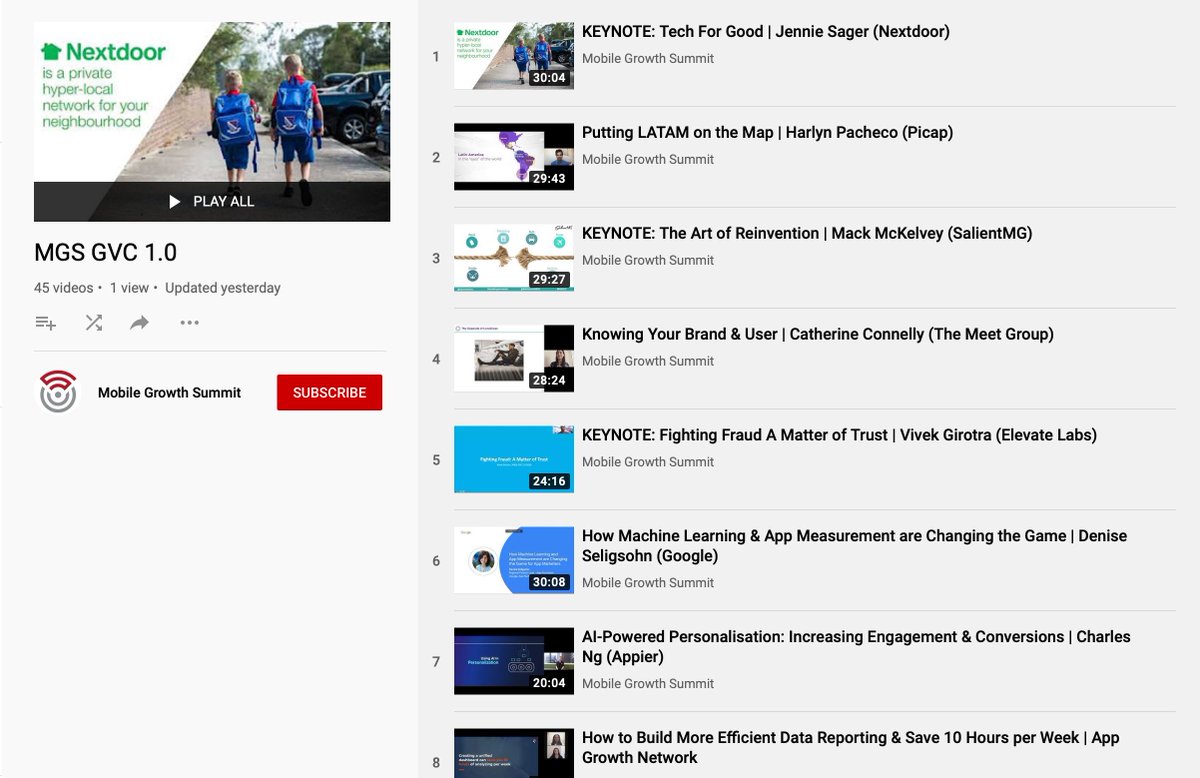The height and width of the screenshot is (778, 1200).
Task: Click channel name under Putting LATAM video
Action: tap(648, 160)
